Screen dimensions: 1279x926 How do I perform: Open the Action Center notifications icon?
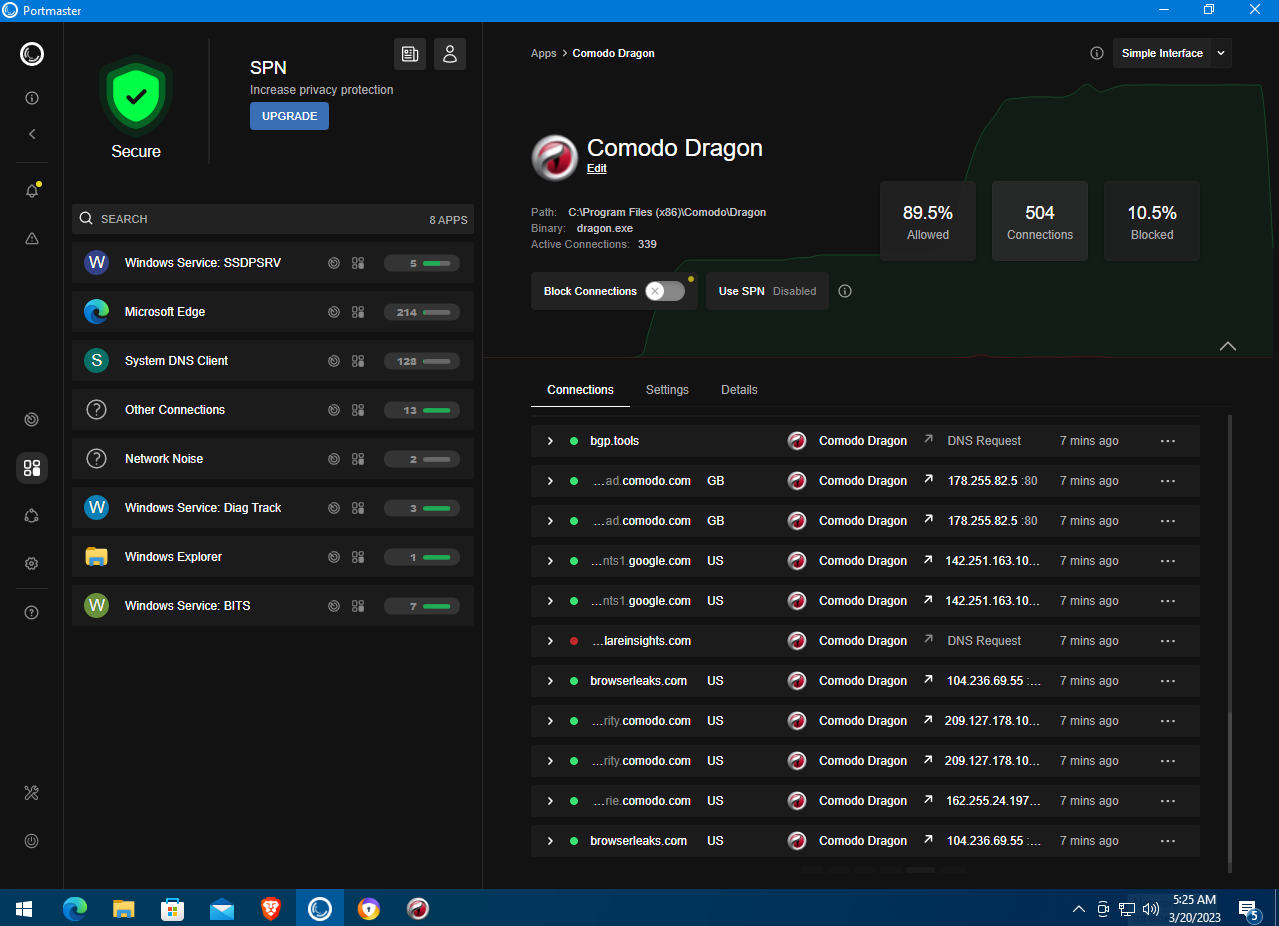click(1249, 909)
